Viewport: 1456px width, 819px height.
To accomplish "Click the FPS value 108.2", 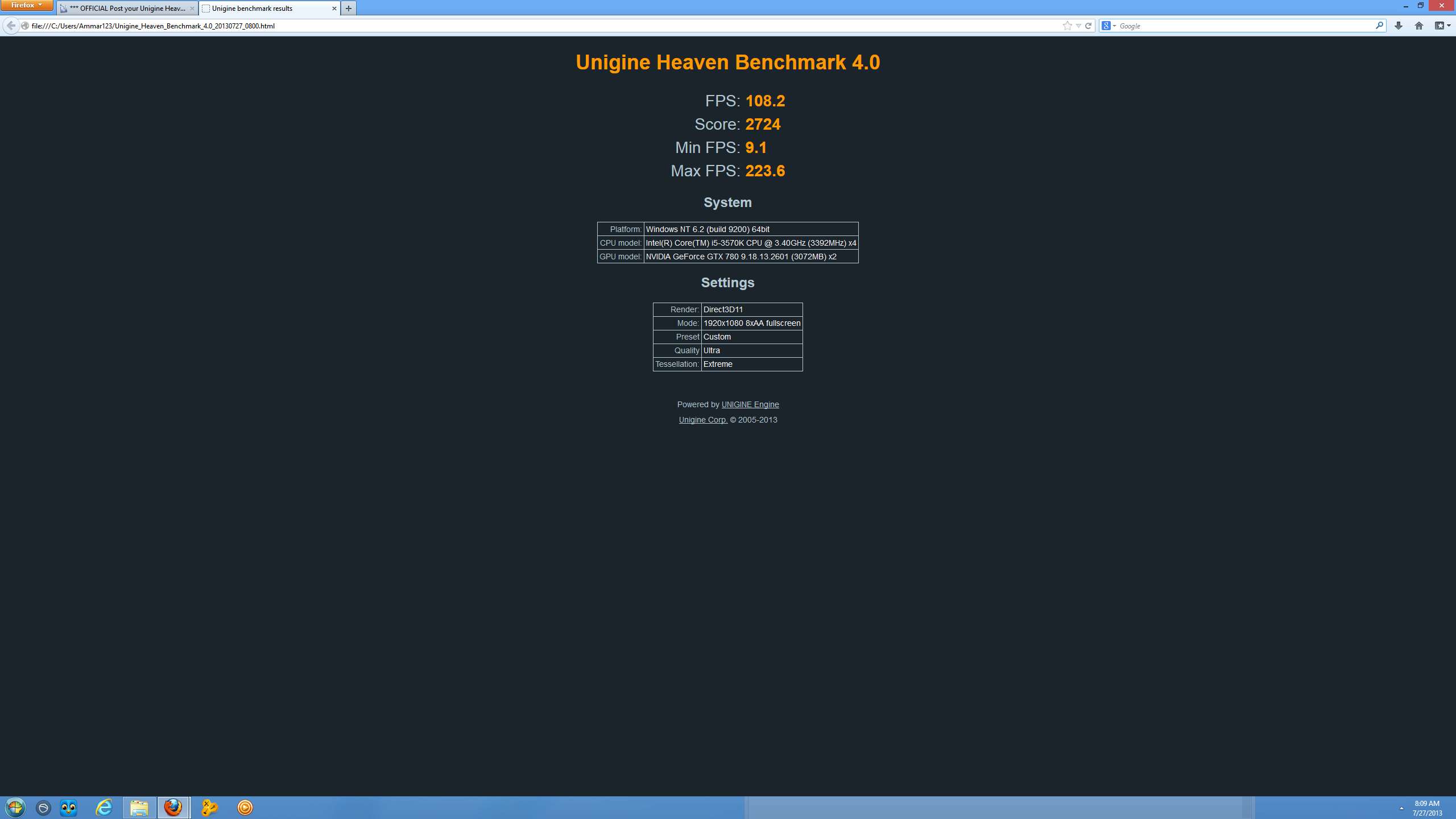I will point(765,101).
